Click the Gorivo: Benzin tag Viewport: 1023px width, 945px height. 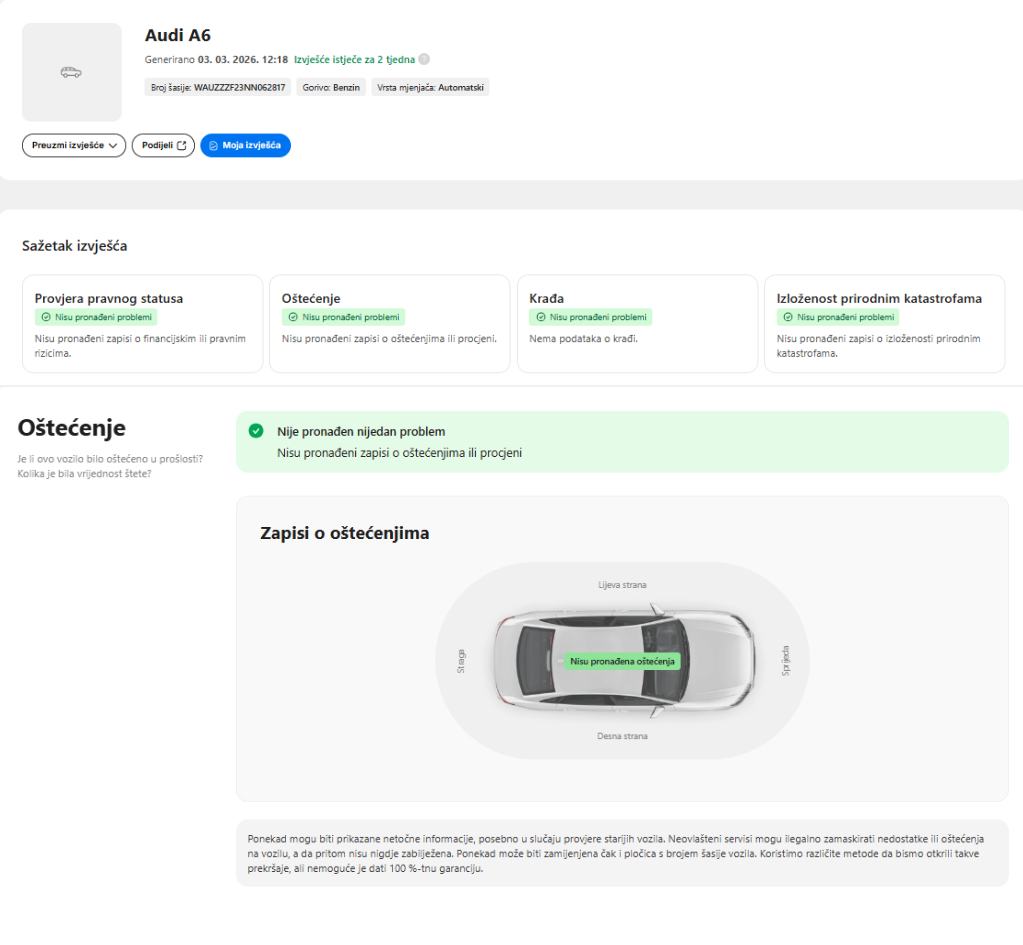click(332, 87)
